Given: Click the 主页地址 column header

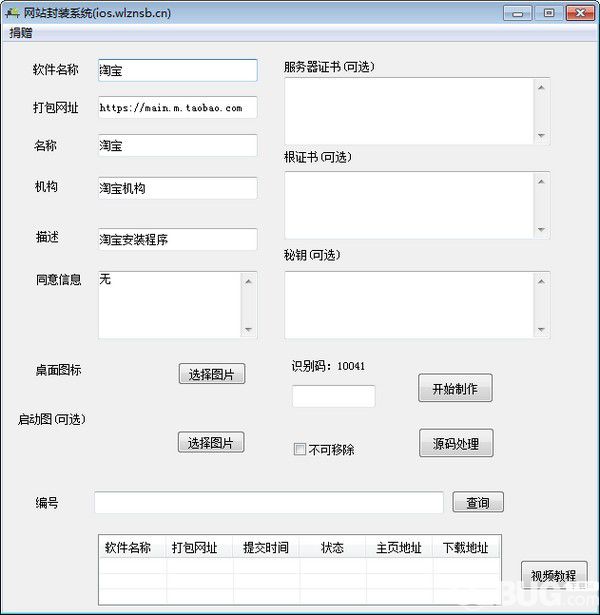Looking at the screenshot, I should pyautogui.click(x=399, y=547).
